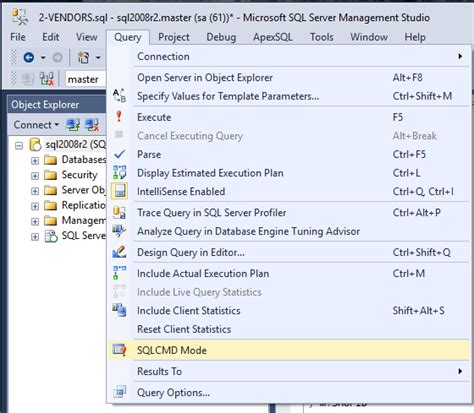Click Include Actual Execution Plan icon
The height and width of the screenshot is (413, 474).
(x=119, y=273)
